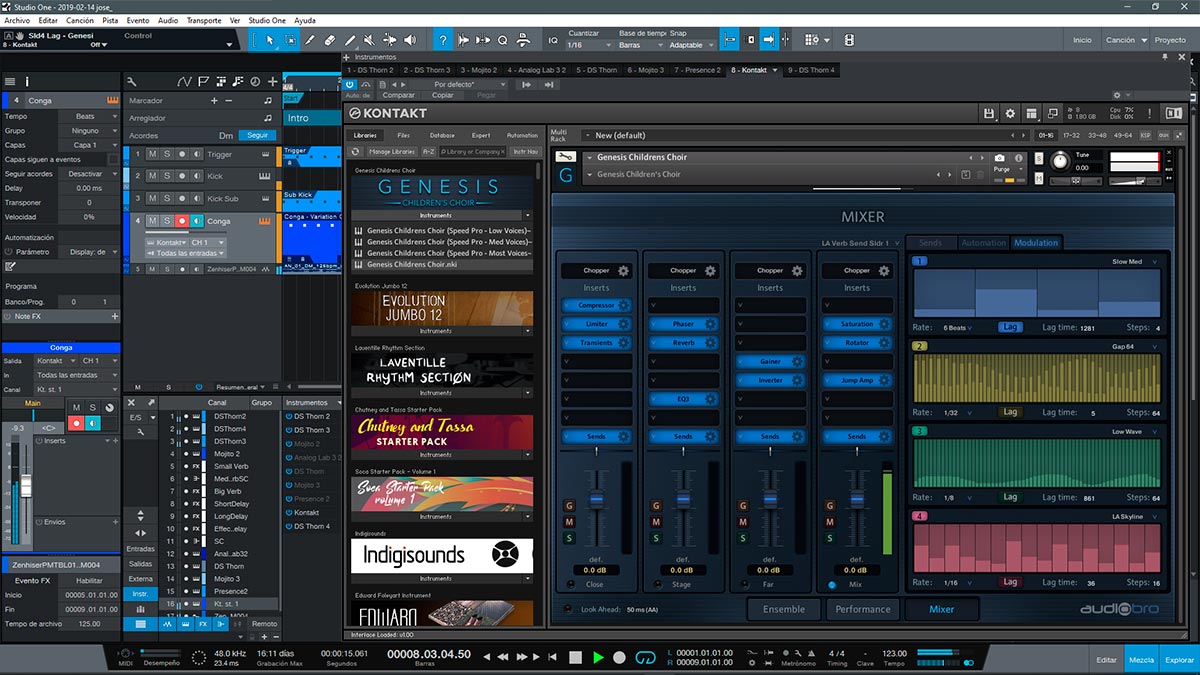Open the Ayuda menu

(x=305, y=20)
